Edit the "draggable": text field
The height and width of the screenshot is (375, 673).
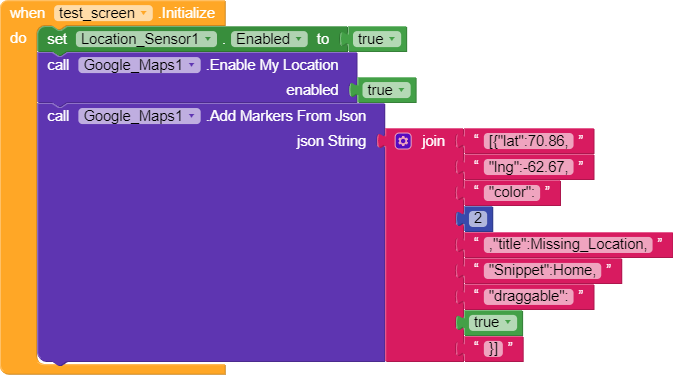528,296
